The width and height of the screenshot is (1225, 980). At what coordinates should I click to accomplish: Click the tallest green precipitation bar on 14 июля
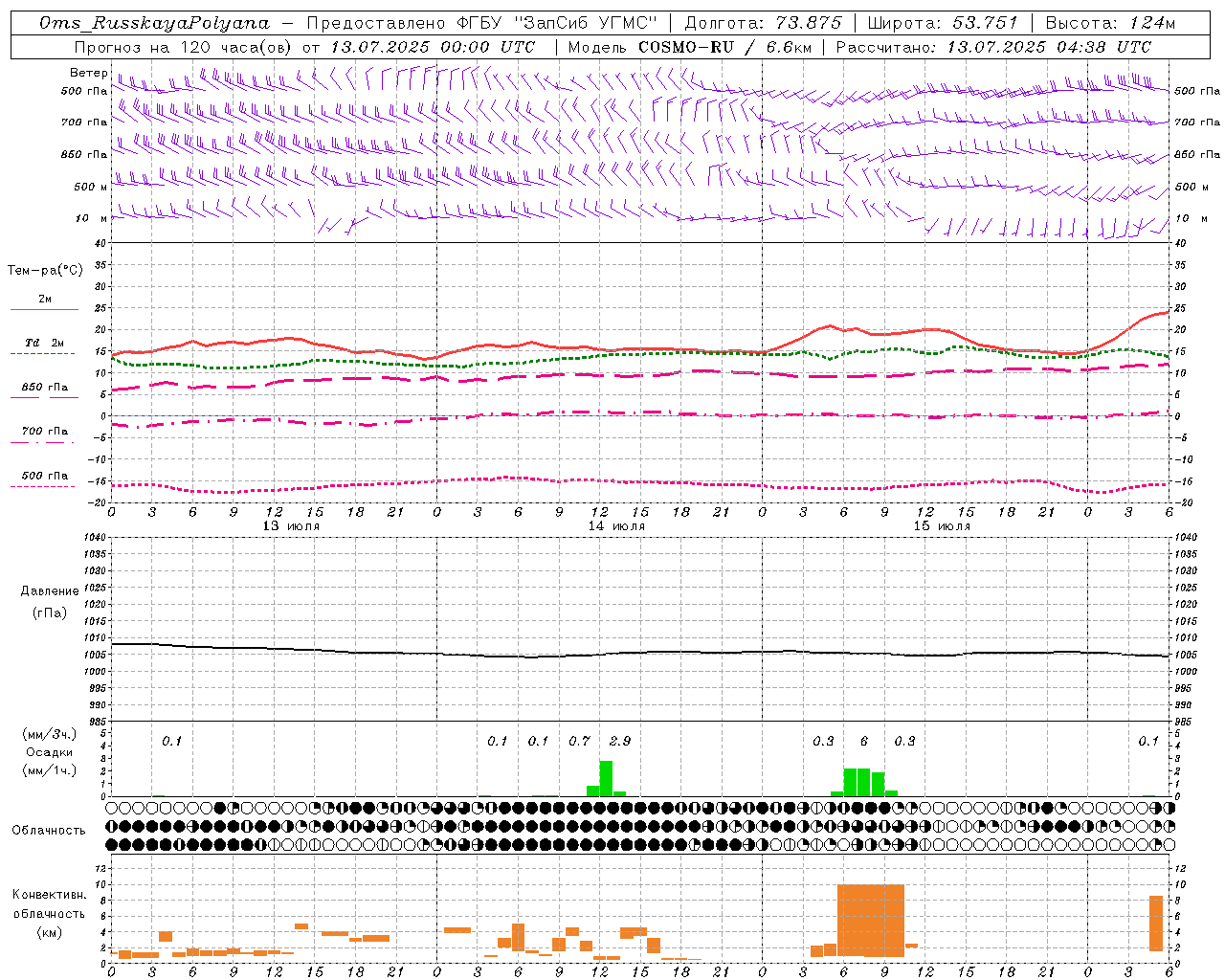point(606,778)
